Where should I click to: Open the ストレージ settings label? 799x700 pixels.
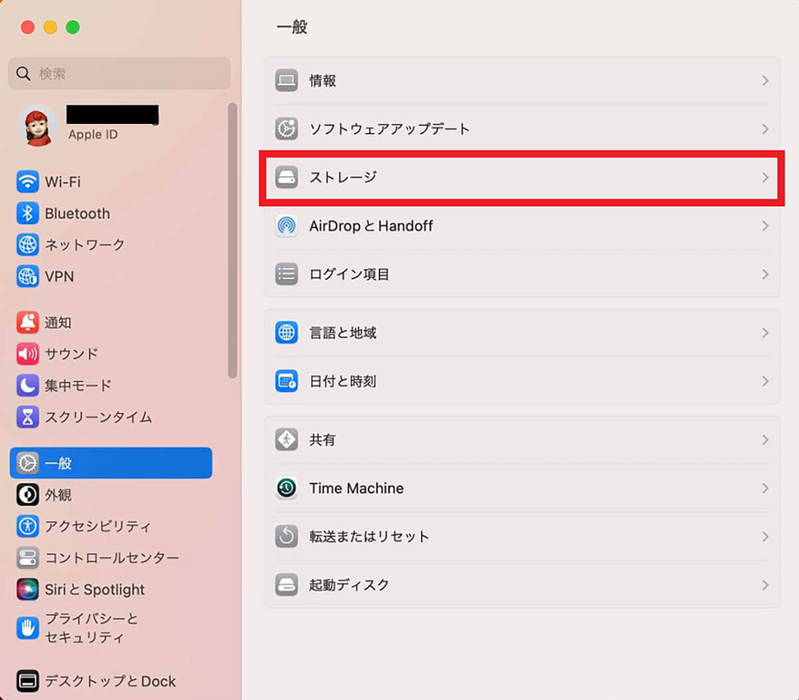pyautogui.click(x=343, y=177)
